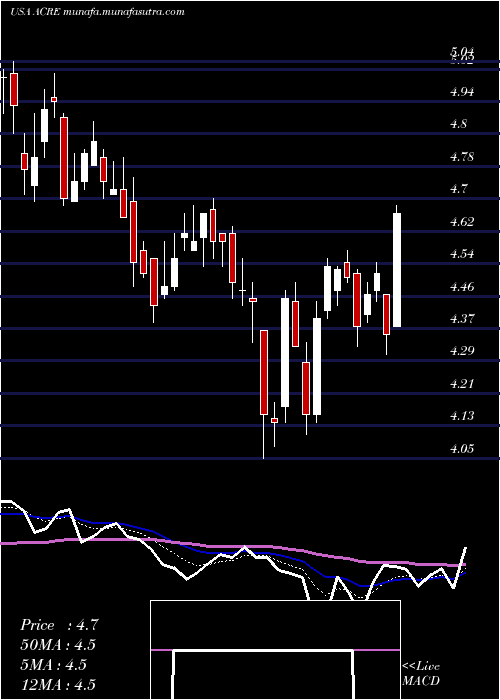Click the Price : 4.7 readout
Viewport: 500px width, 700px height.
58,625
